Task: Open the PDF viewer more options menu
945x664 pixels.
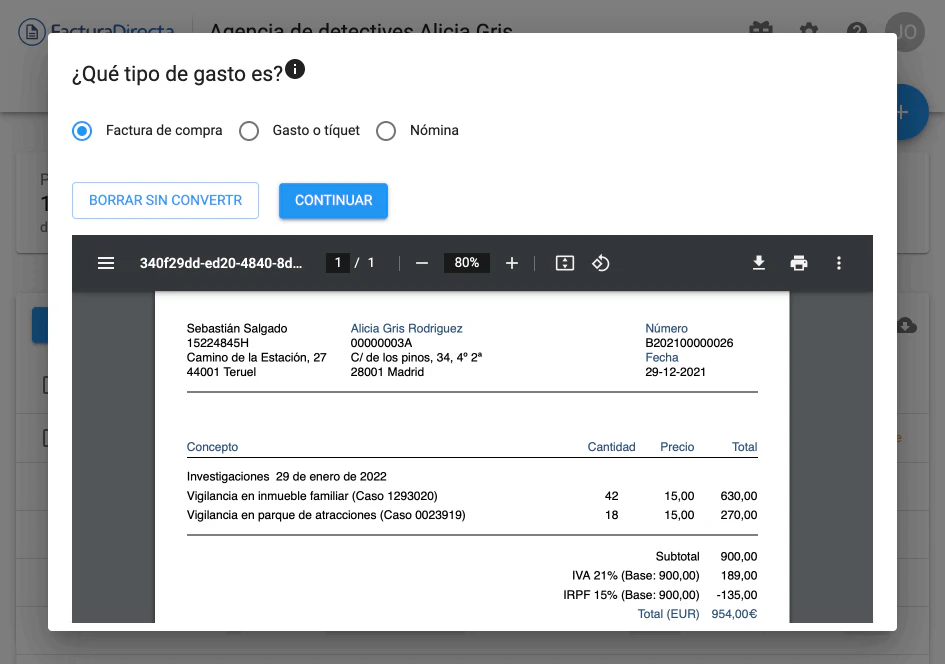Action: tap(839, 263)
